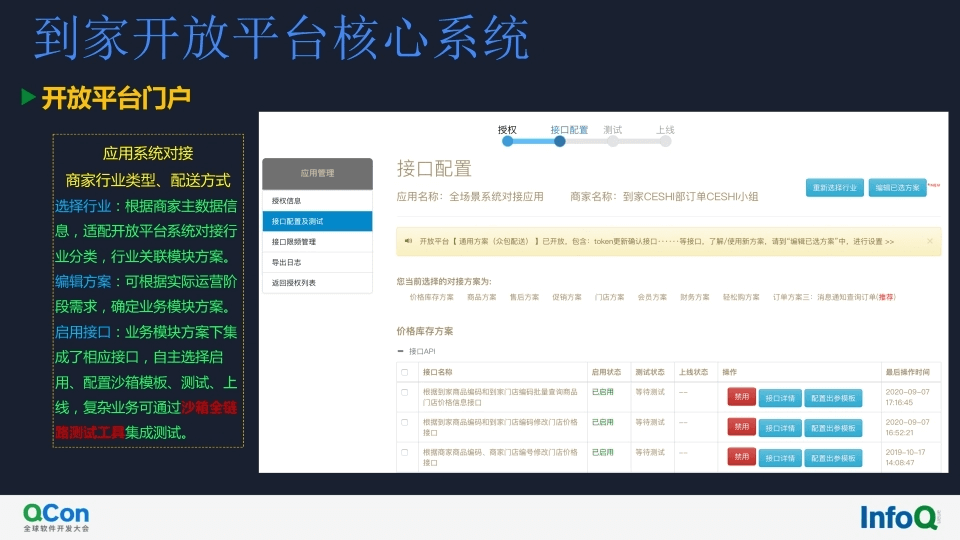Click the 应用管理 sidebar header
Image resolution: width=960 pixels, height=540 pixels.
(x=317, y=174)
